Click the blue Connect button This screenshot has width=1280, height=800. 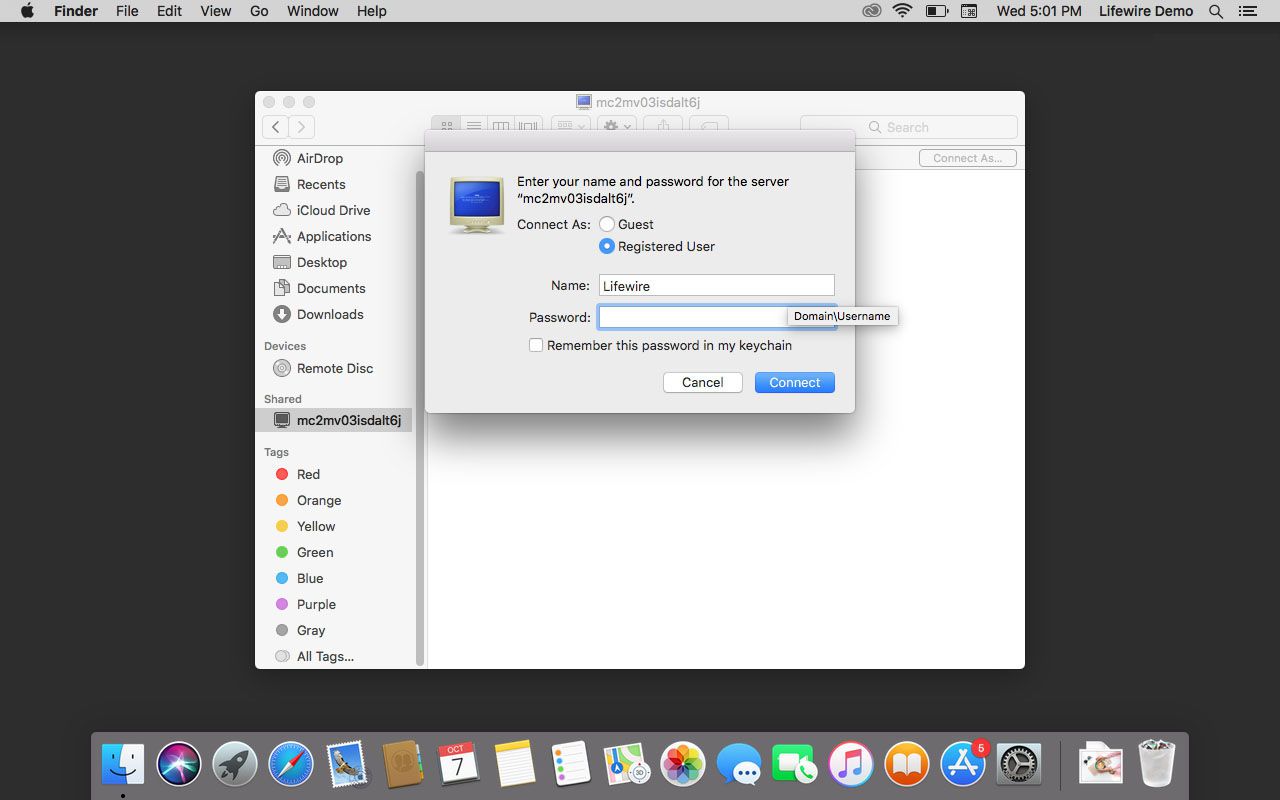[x=795, y=382]
